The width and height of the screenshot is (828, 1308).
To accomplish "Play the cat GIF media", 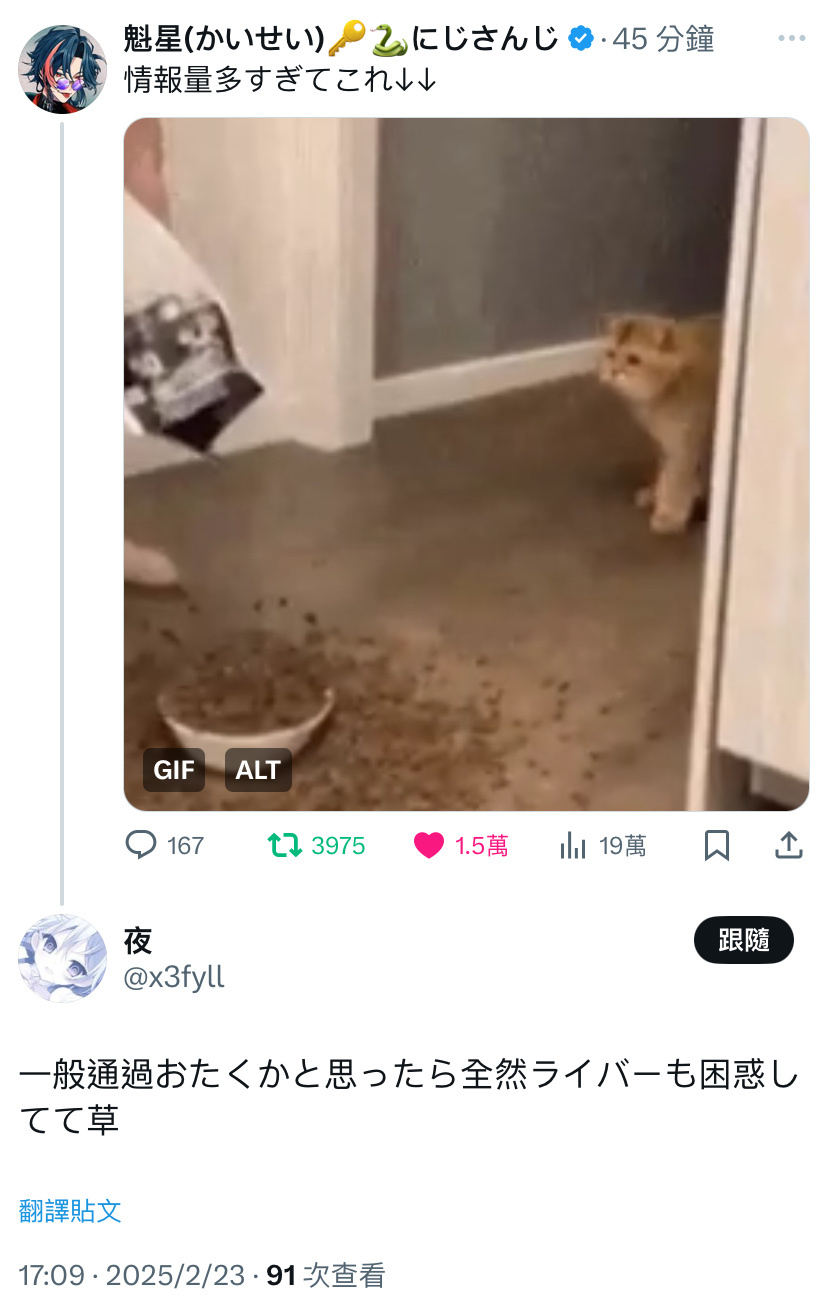I will (x=466, y=464).
